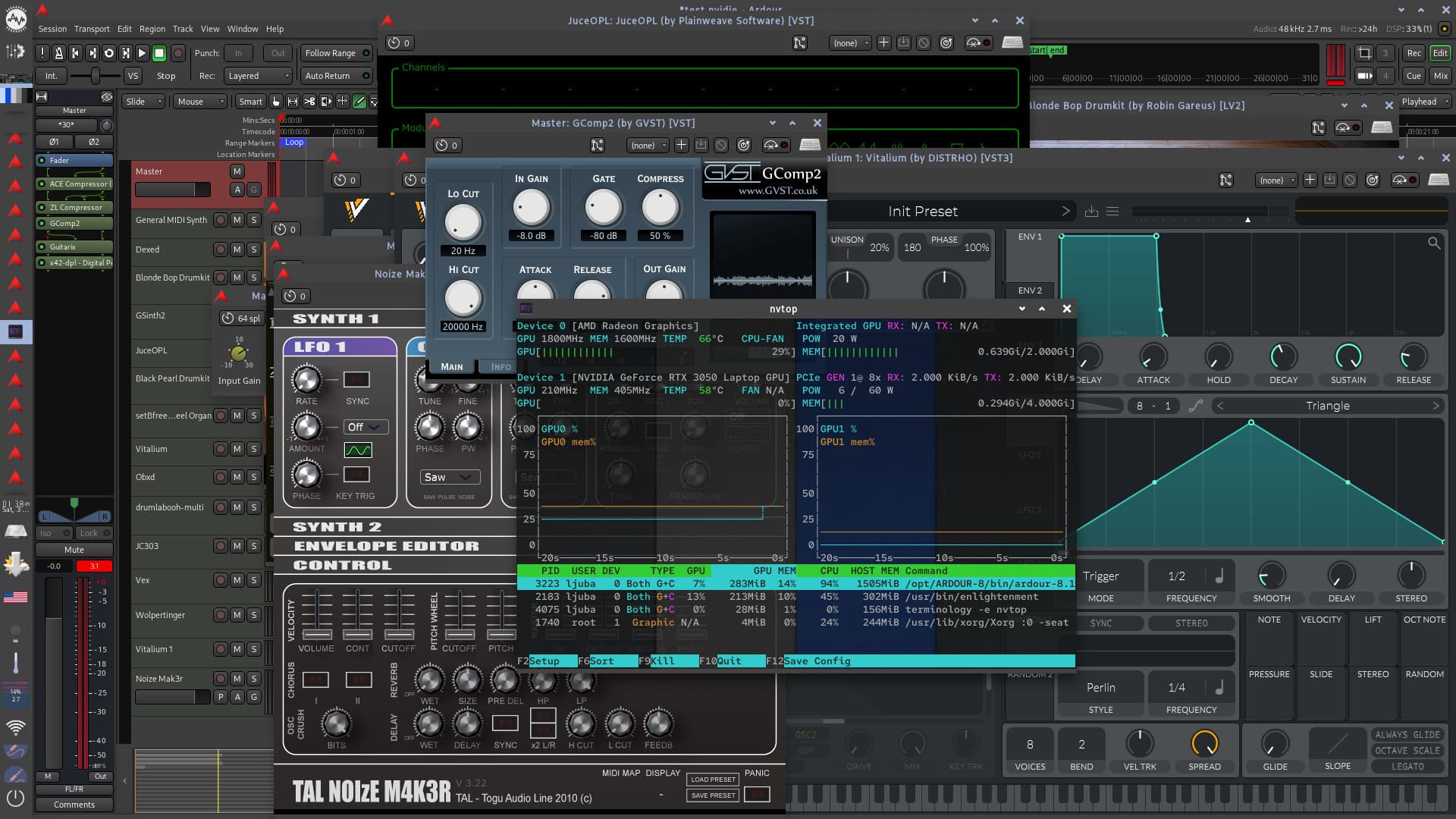Activate the Draw (pencil) tool

[359, 102]
